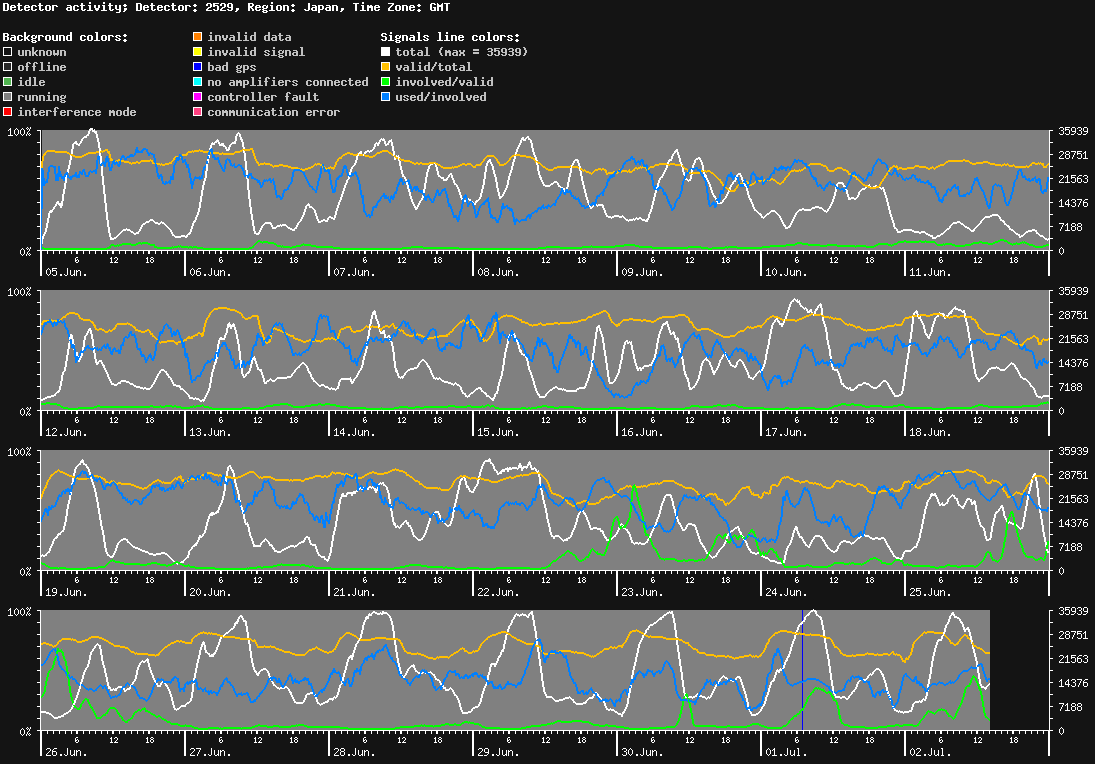Click the pink communication error swatch
Screen dimensions: 1095x764
[198, 112]
